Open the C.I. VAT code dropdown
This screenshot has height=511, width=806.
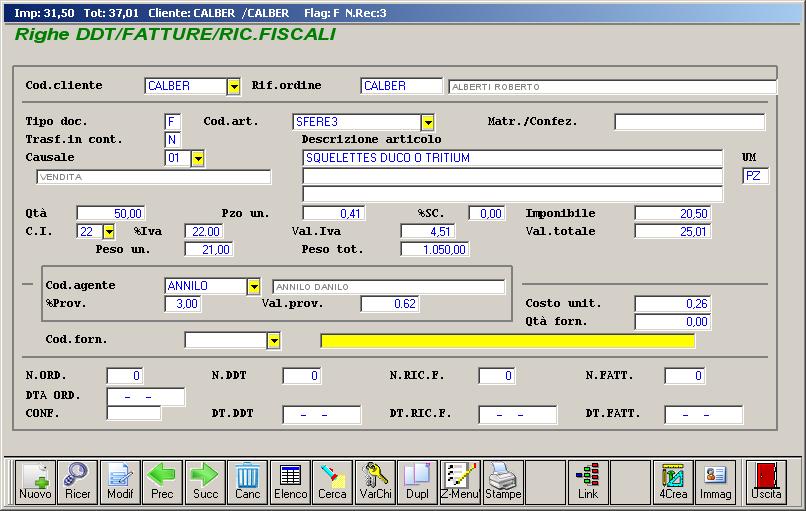108,232
